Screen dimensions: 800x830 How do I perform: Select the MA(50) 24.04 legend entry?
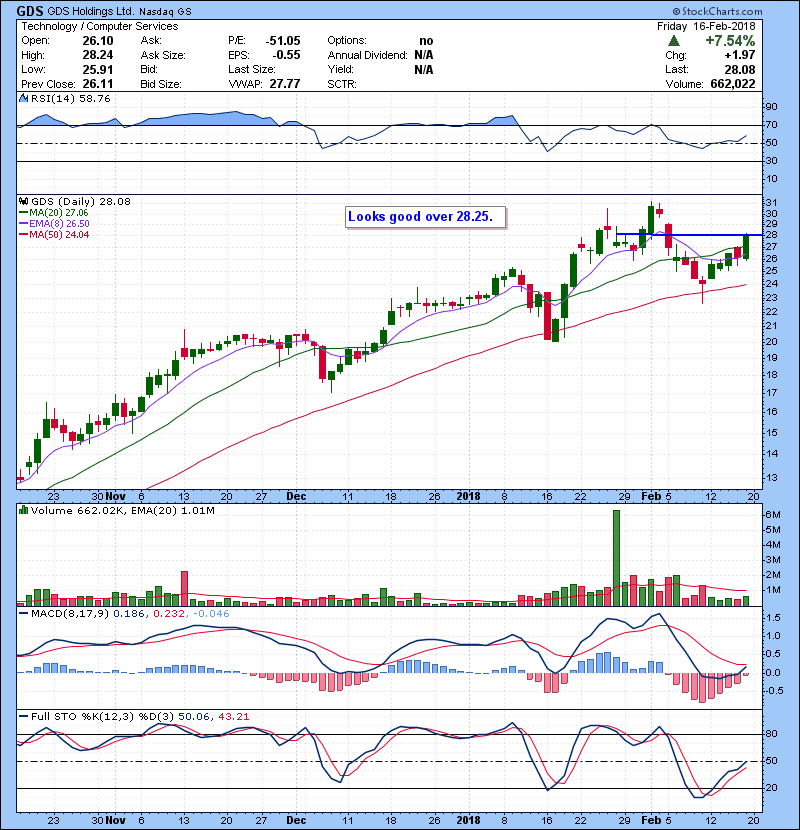pos(59,234)
